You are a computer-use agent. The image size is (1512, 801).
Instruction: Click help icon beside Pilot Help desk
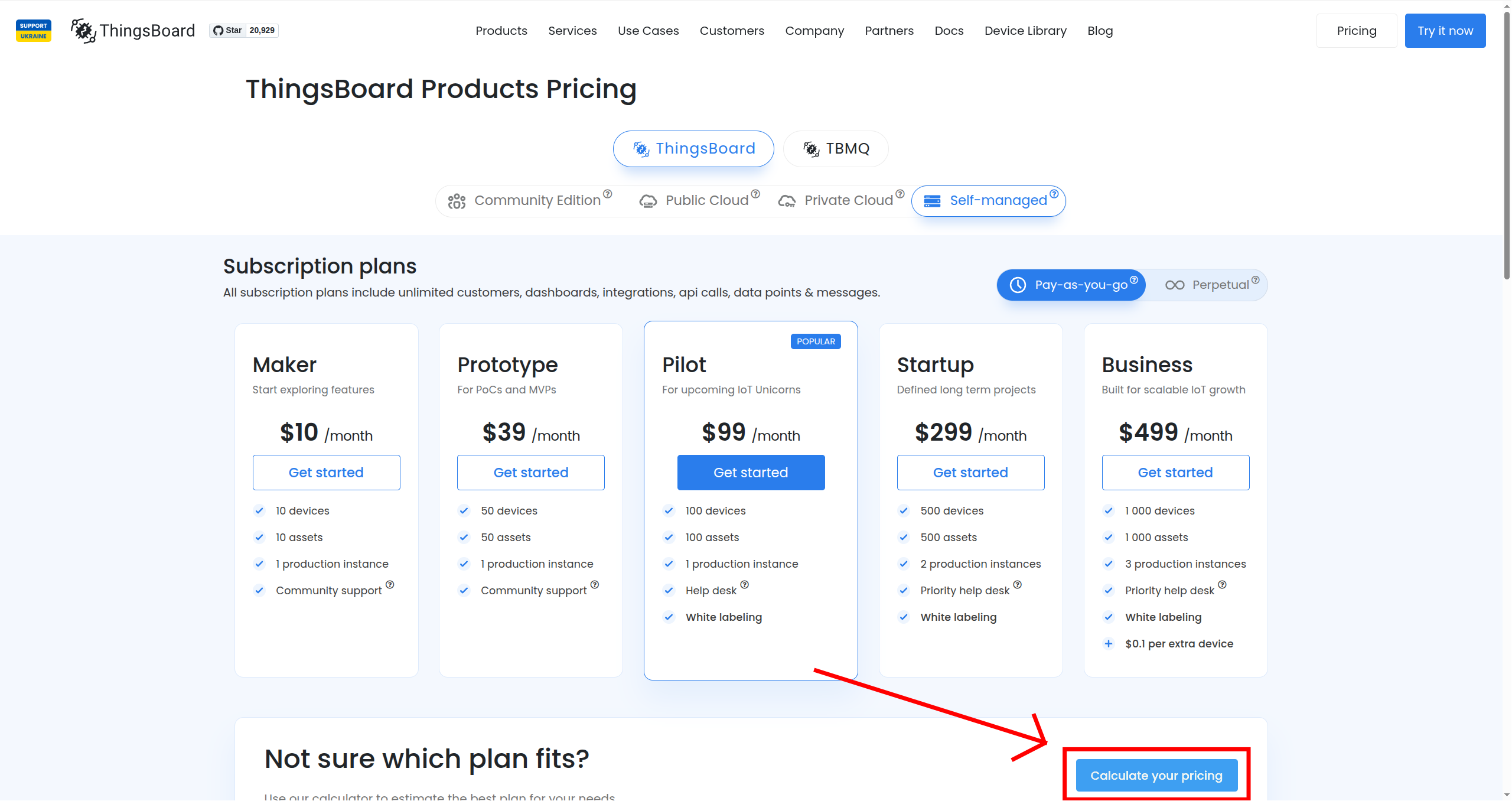point(745,585)
